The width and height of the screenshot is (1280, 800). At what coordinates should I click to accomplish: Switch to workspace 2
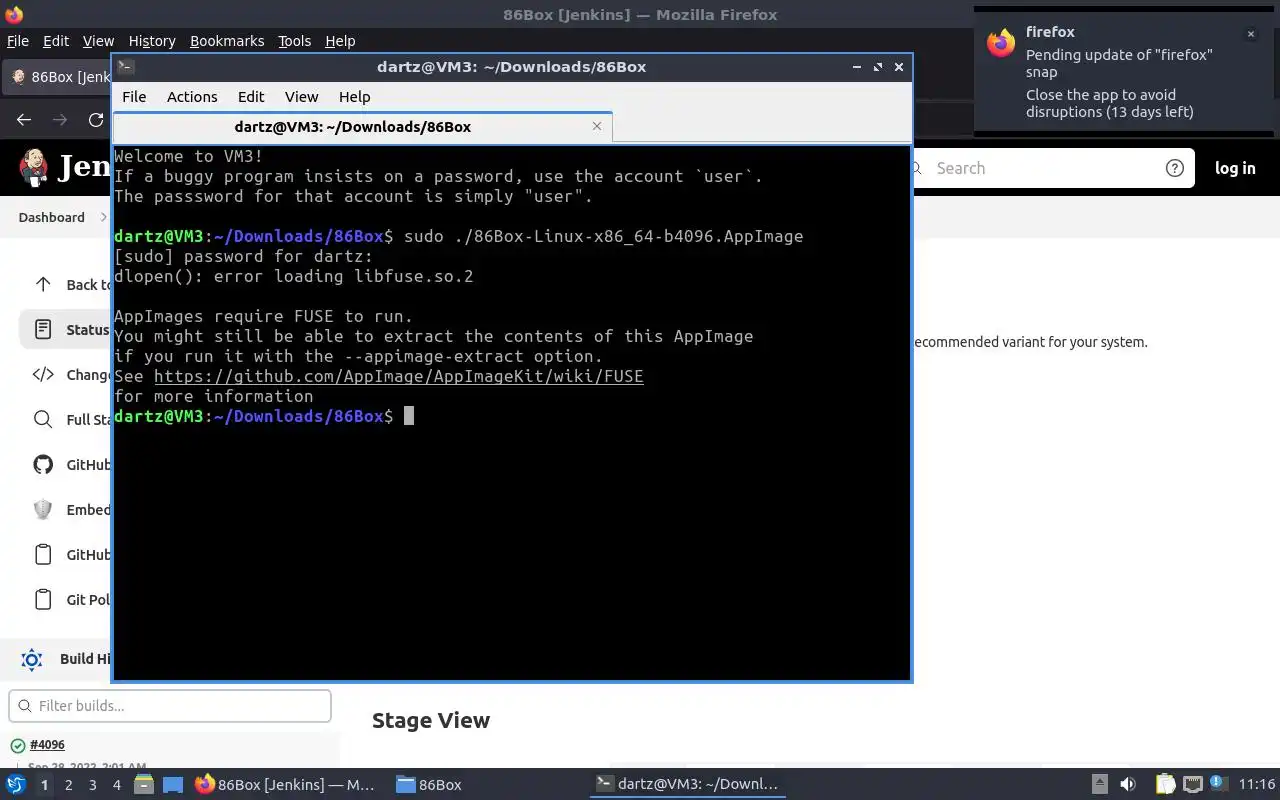[x=68, y=785]
